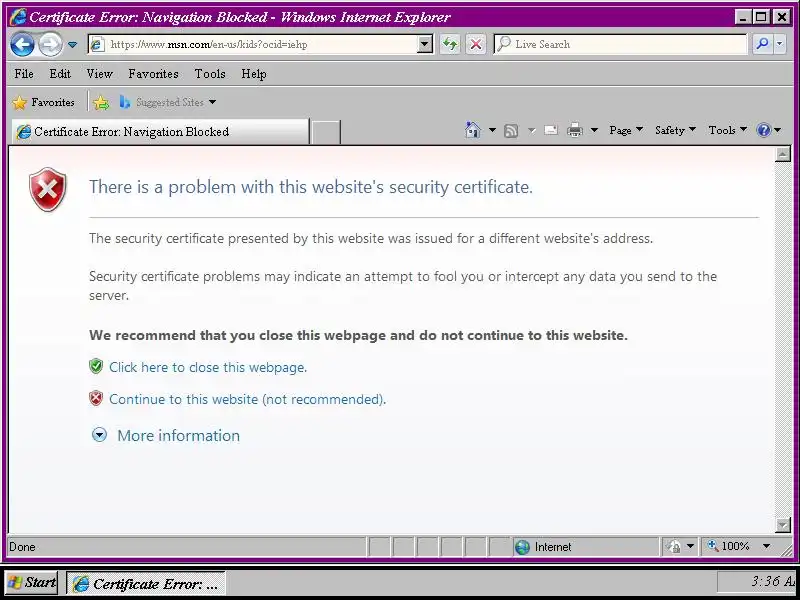This screenshot has width=800, height=600.
Task: Click the Refresh page icon
Action: coord(450,44)
